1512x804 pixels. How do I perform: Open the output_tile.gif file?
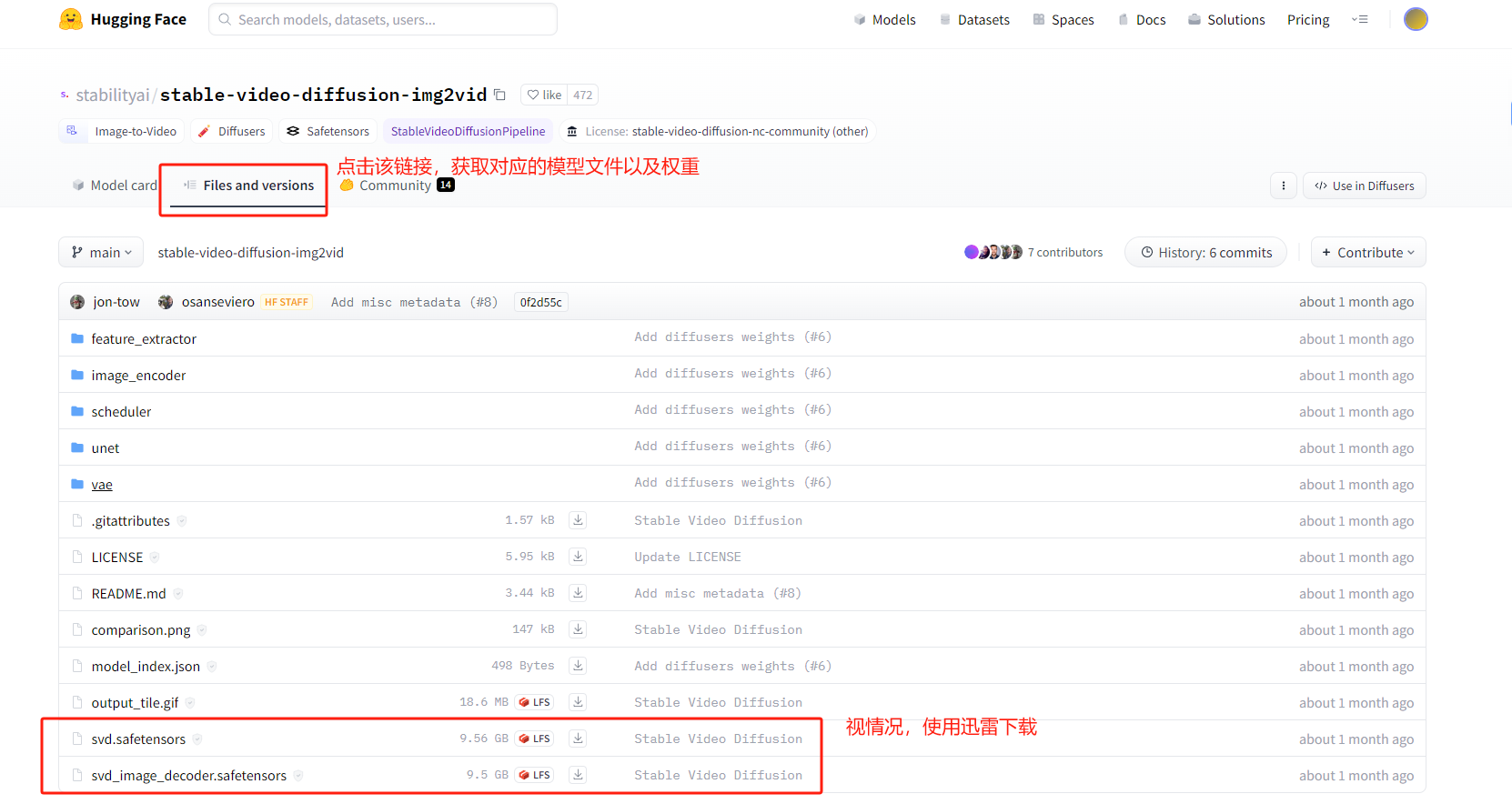(135, 702)
